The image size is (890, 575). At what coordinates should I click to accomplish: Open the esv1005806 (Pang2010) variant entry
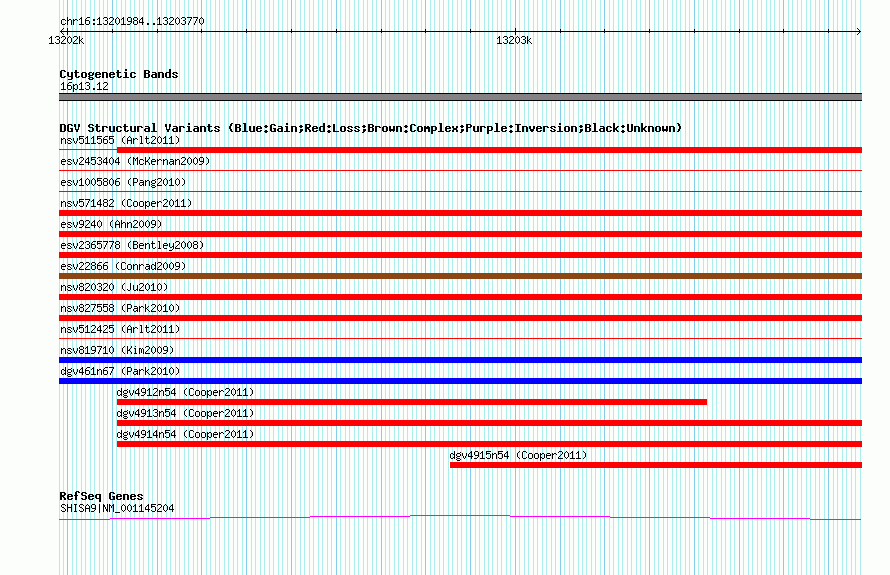pyautogui.click(x=123, y=182)
